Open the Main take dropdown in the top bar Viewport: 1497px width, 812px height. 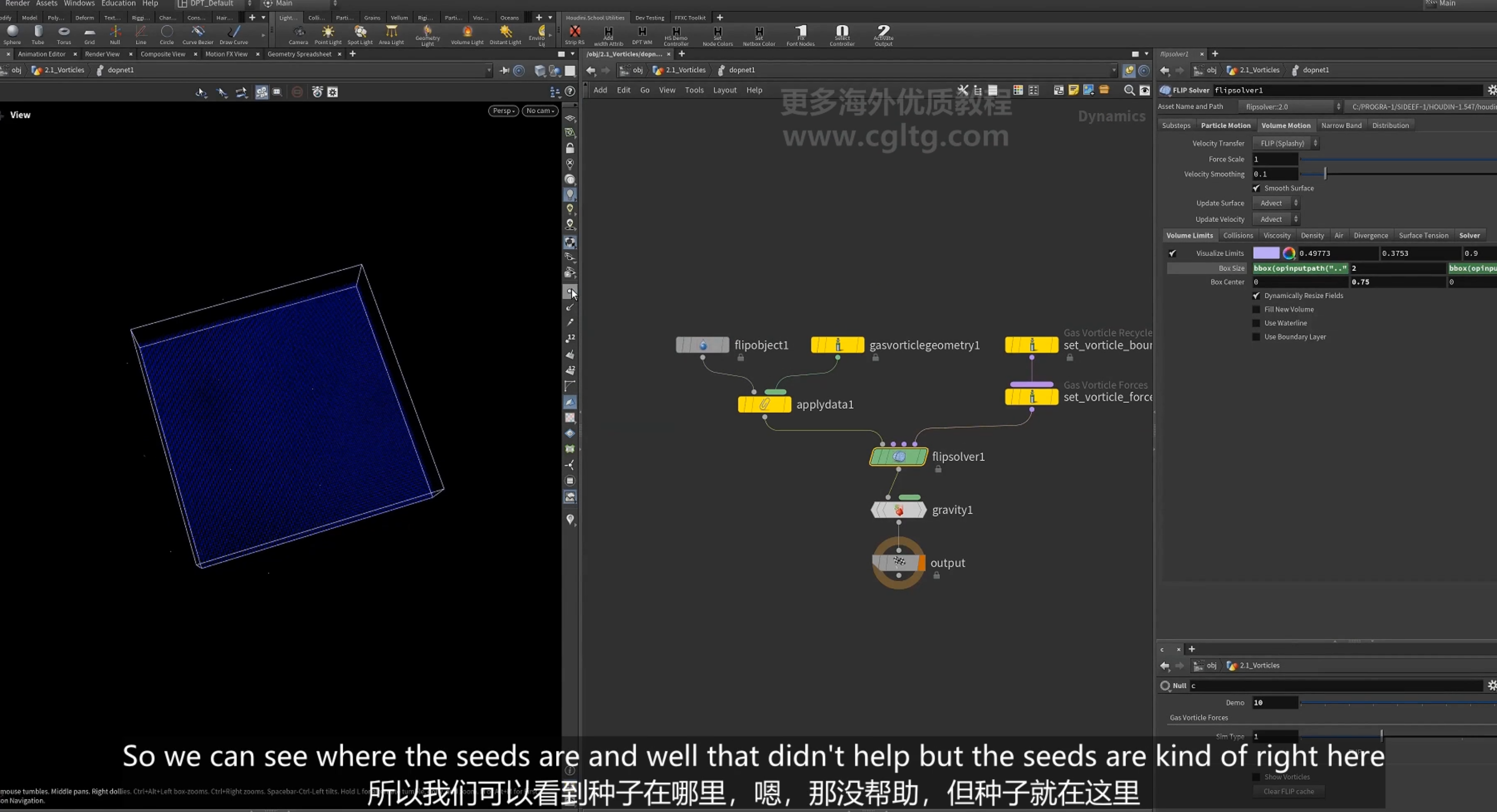coord(300,4)
